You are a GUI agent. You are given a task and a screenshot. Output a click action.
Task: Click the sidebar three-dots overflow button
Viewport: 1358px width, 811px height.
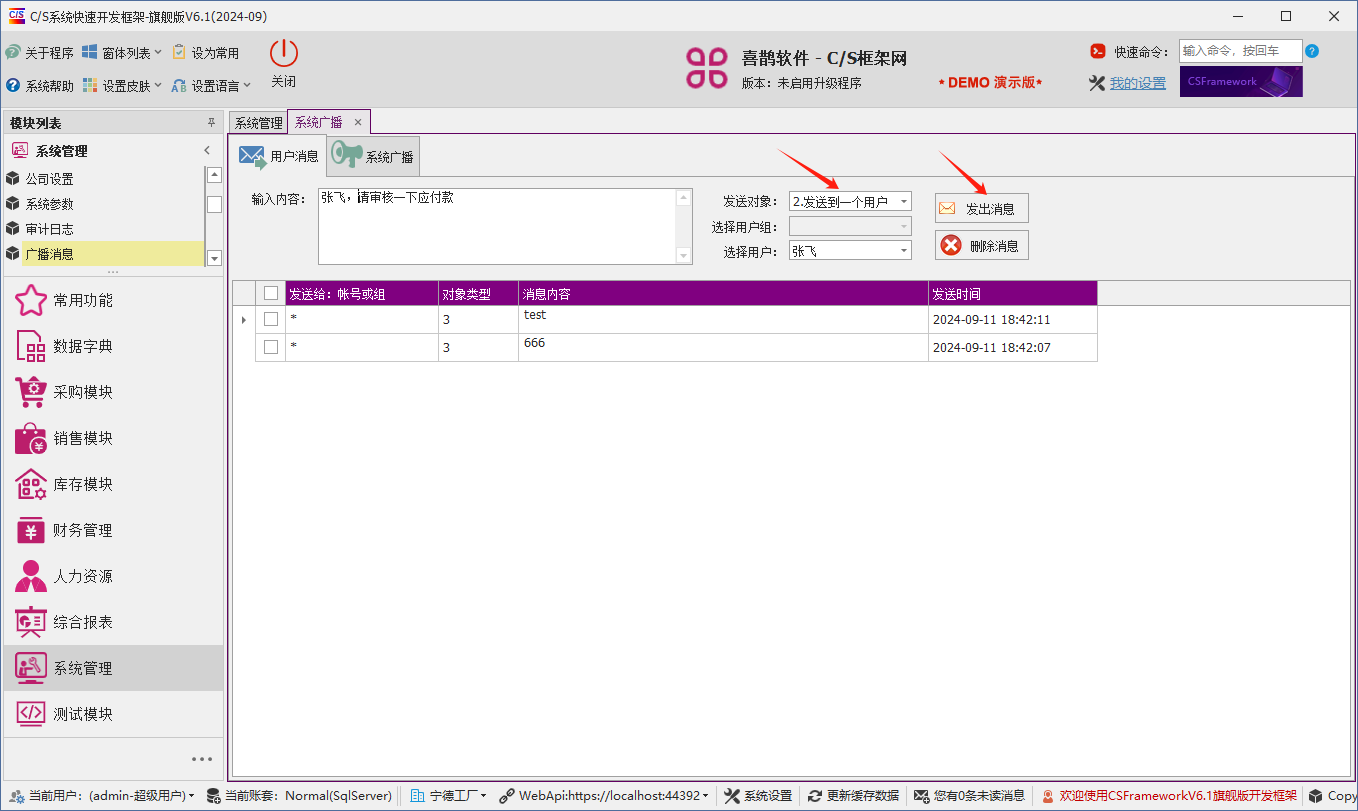pos(202,759)
